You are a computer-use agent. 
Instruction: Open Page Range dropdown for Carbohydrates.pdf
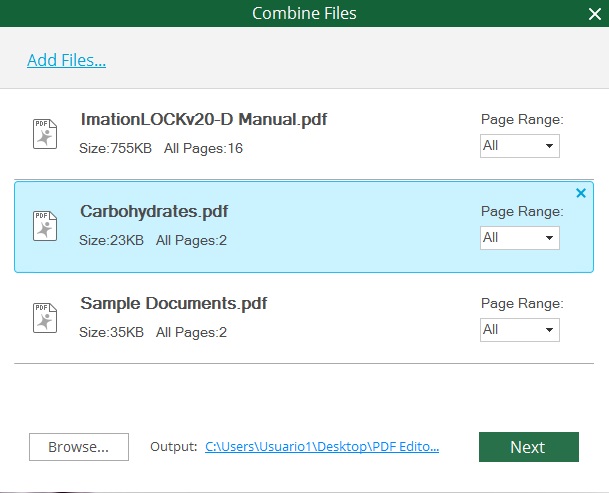coord(520,238)
